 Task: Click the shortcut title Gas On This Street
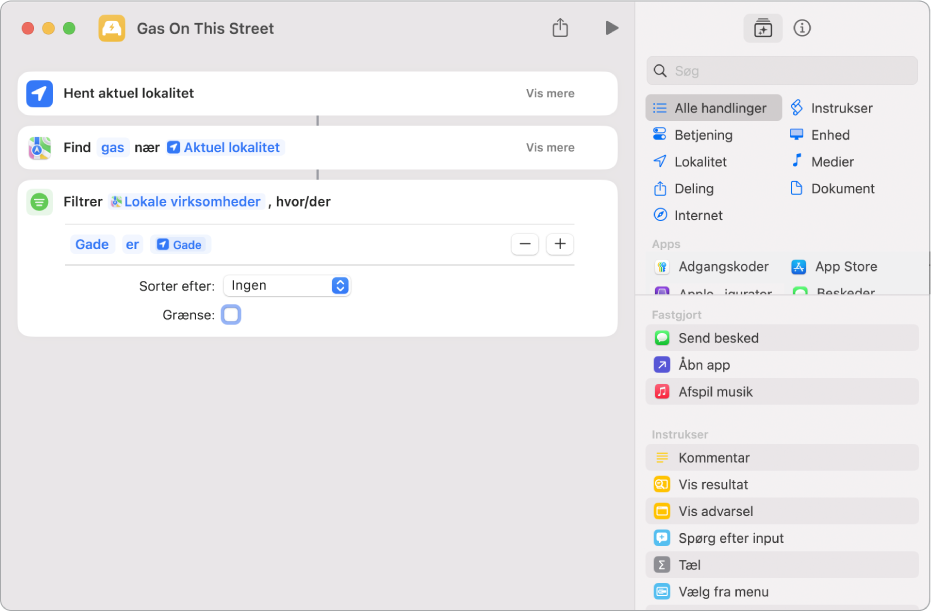(205, 28)
